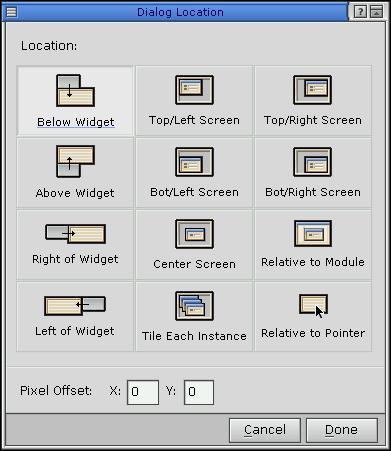The image size is (391, 451).
Task: Select the Relative to Module option
Action: pyautogui.click(x=313, y=245)
